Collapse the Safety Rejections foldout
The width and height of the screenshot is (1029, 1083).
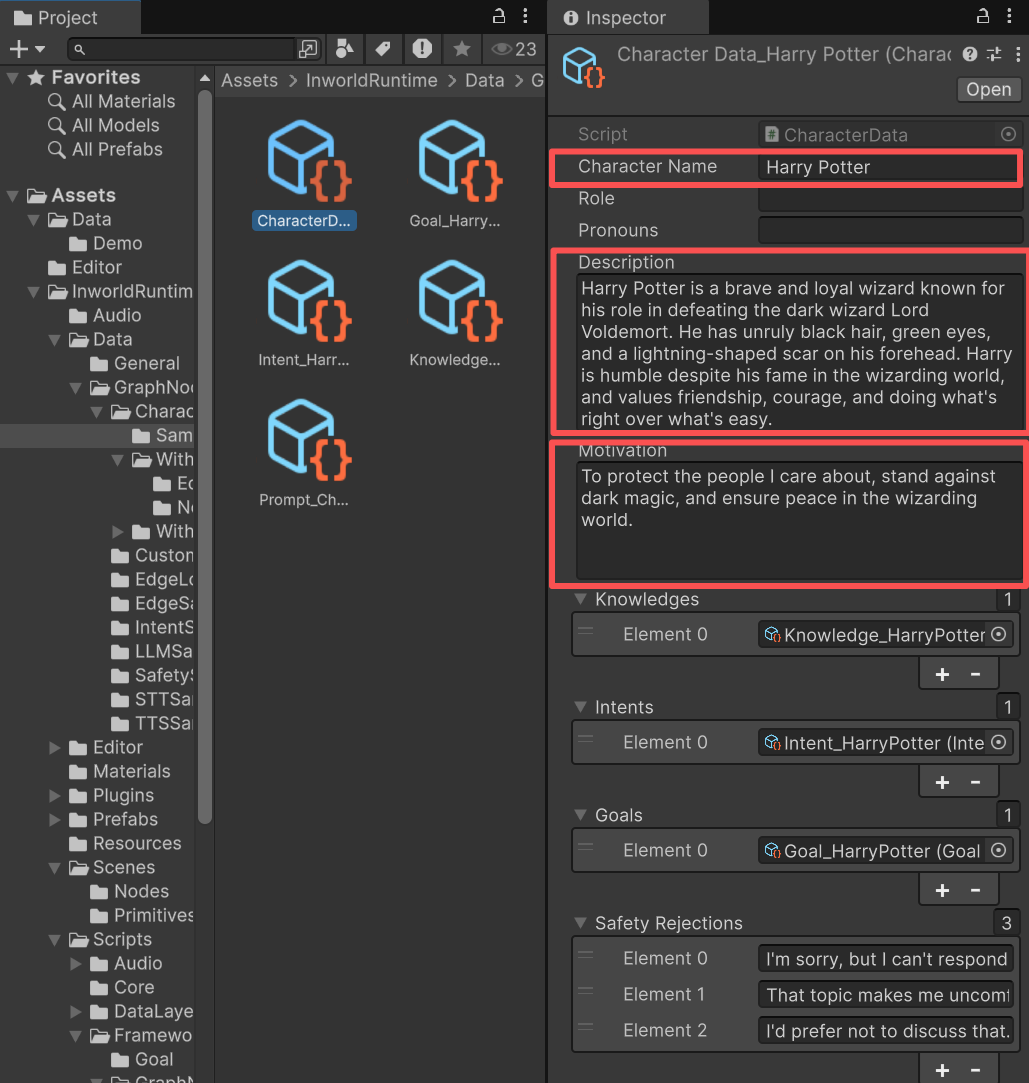581,923
